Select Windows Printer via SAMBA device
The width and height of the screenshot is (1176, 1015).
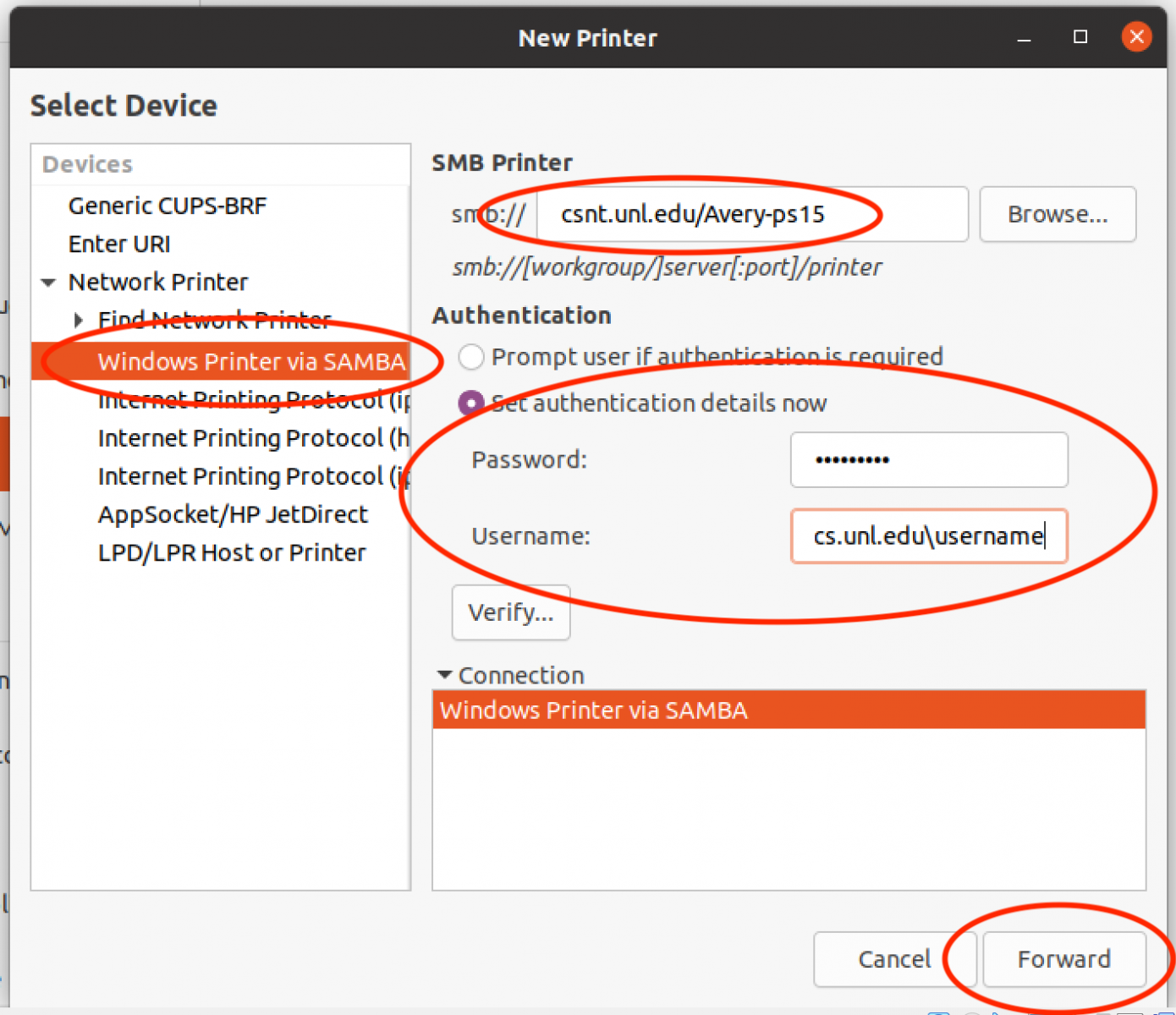[251, 362]
